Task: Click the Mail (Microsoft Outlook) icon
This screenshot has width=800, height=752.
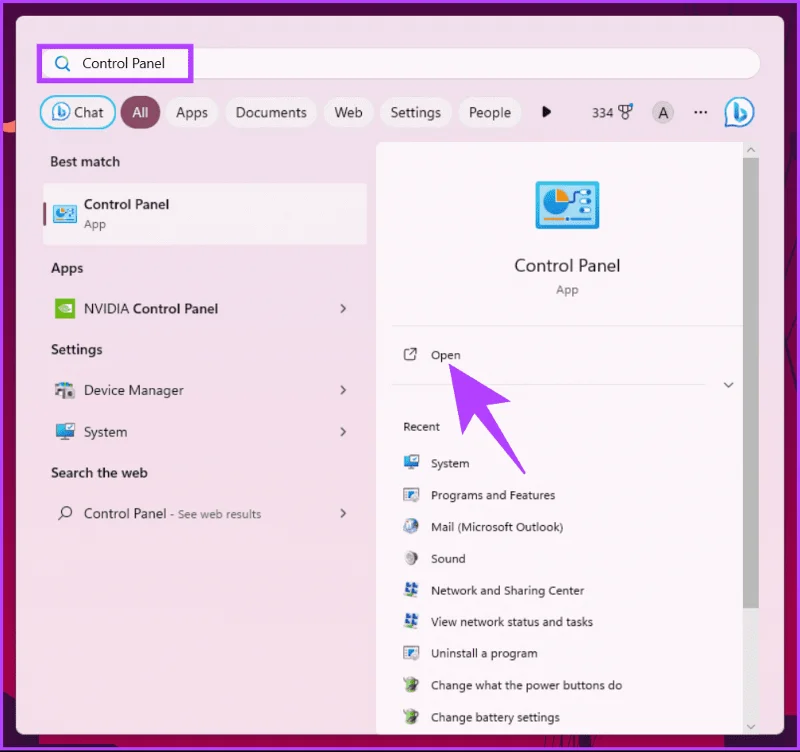Action: 411,526
